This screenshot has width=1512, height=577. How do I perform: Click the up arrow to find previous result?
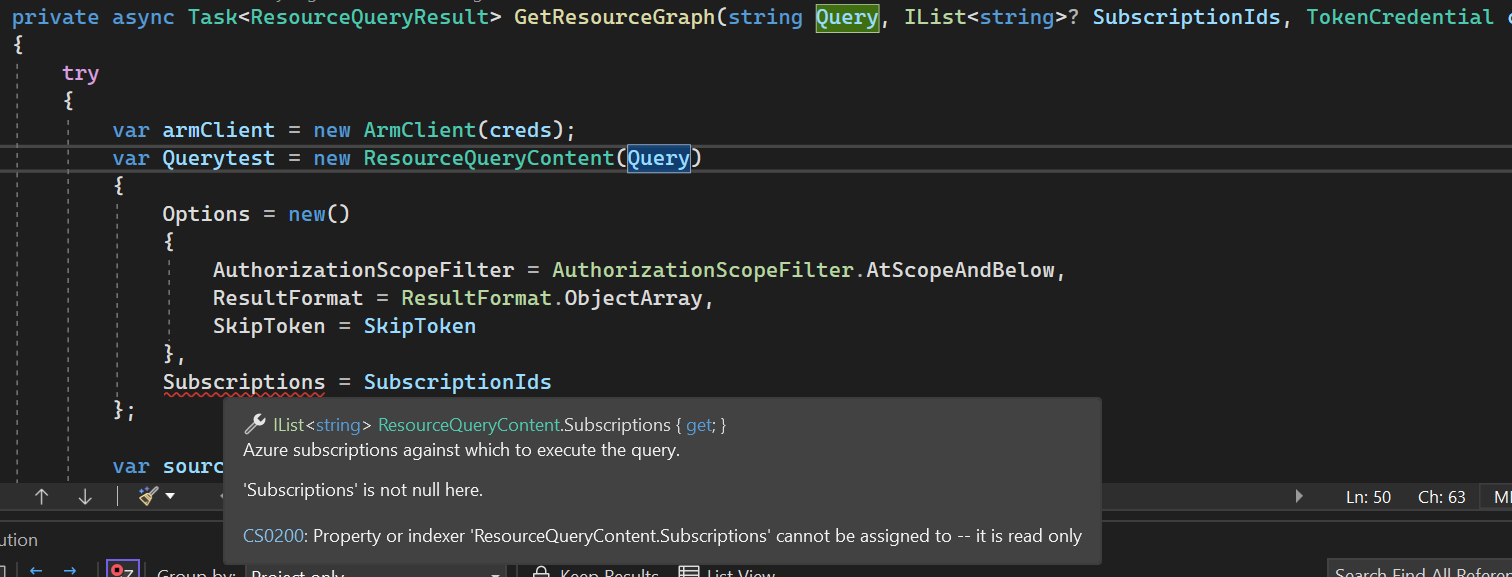click(41, 496)
